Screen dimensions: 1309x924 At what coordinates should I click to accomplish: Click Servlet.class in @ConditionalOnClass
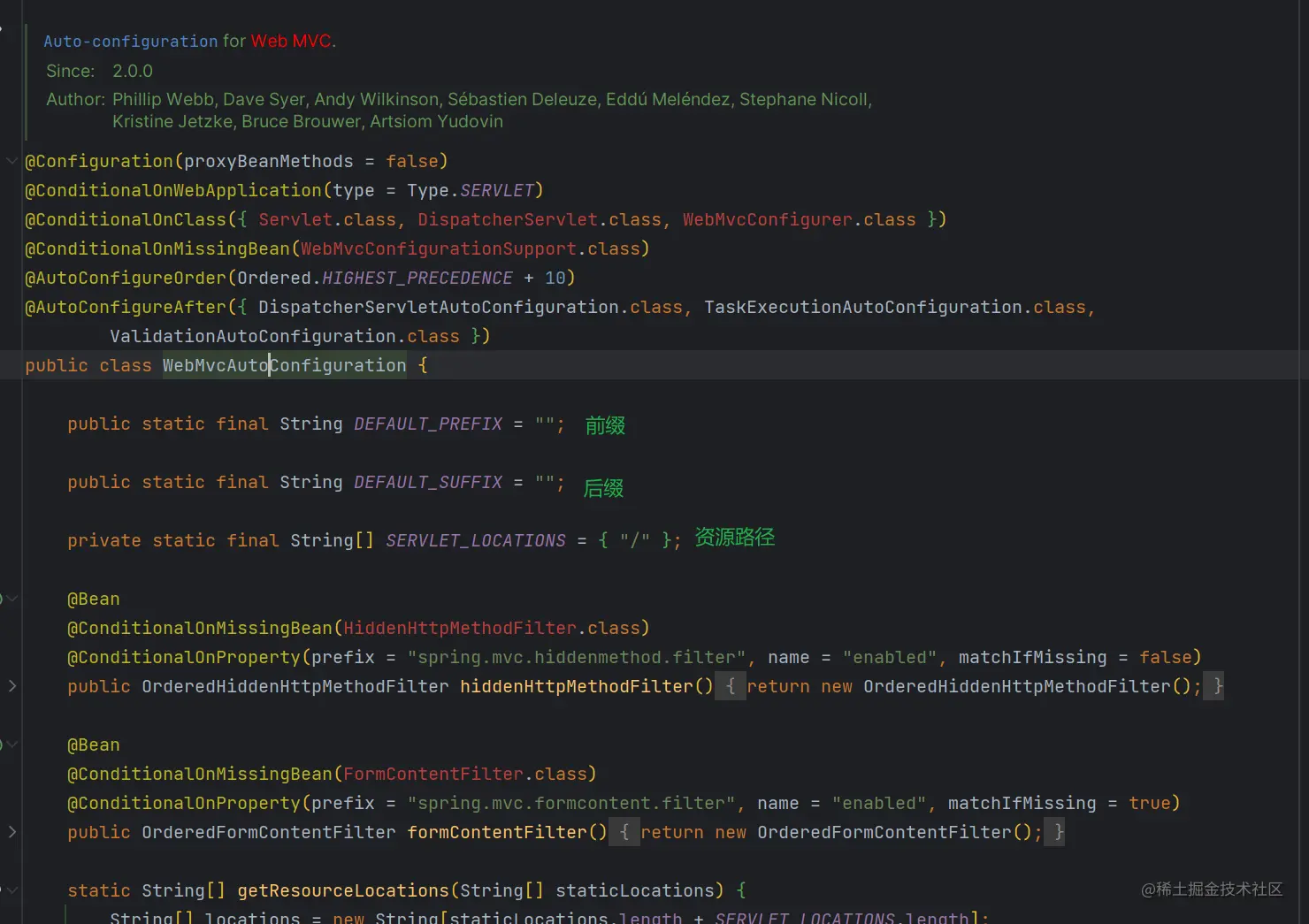(x=327, y=219)
